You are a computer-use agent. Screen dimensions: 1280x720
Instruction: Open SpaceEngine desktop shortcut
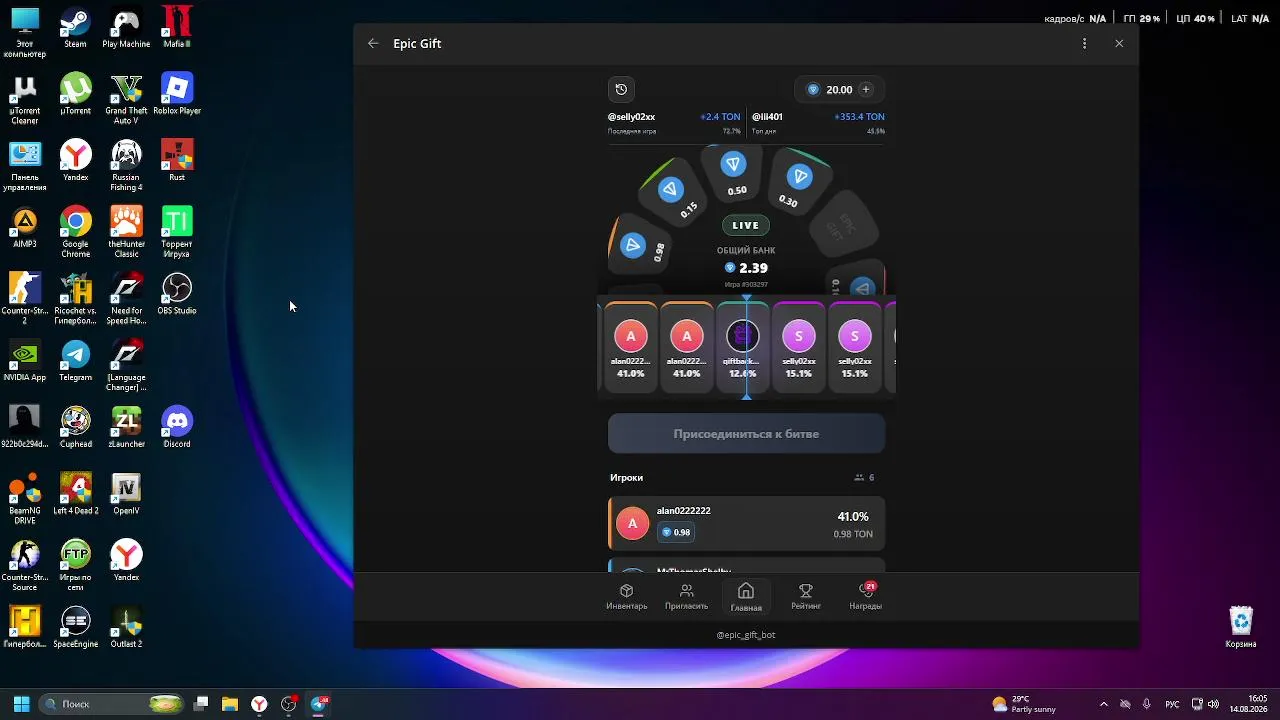click(x=75, y=628)
